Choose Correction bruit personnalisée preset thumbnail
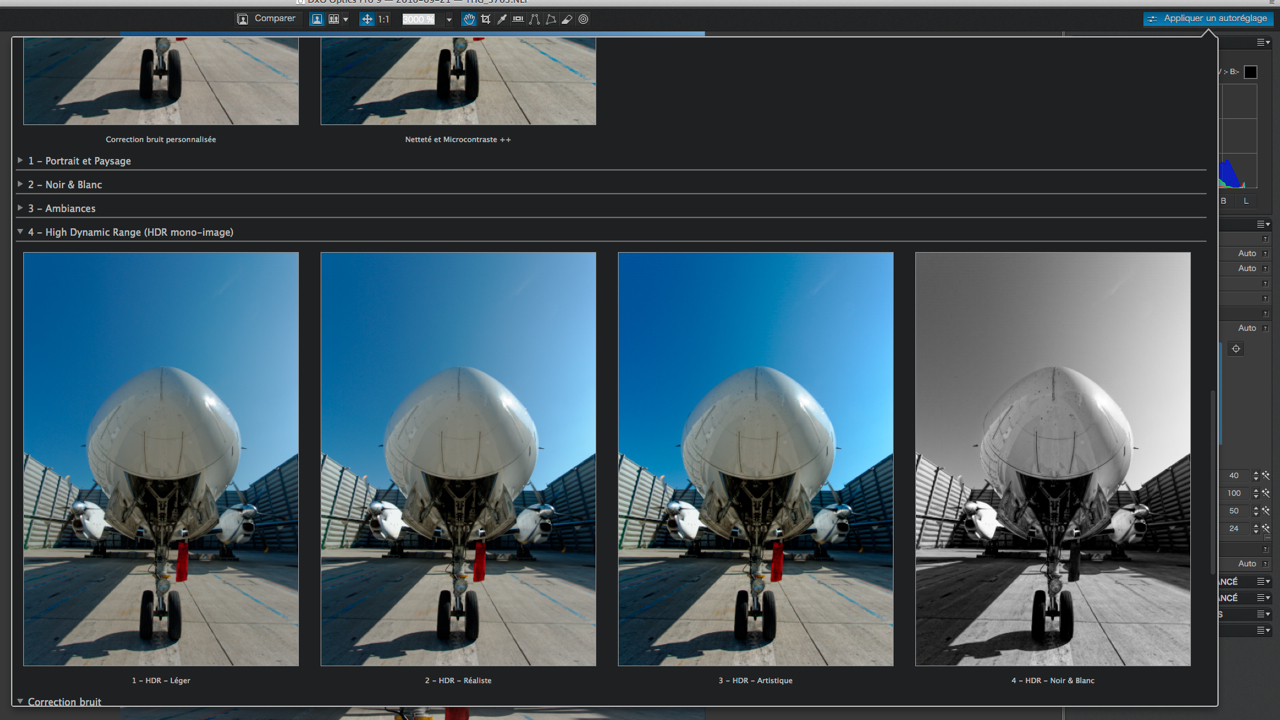Screen dimensions: 1280x720 coord(161,81)
